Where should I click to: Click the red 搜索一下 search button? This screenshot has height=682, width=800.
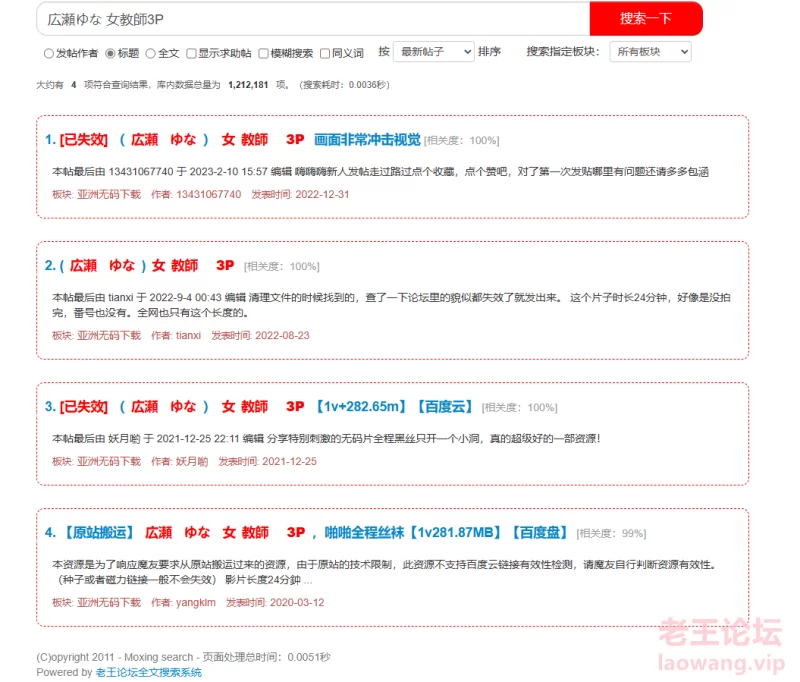(646, 19)
